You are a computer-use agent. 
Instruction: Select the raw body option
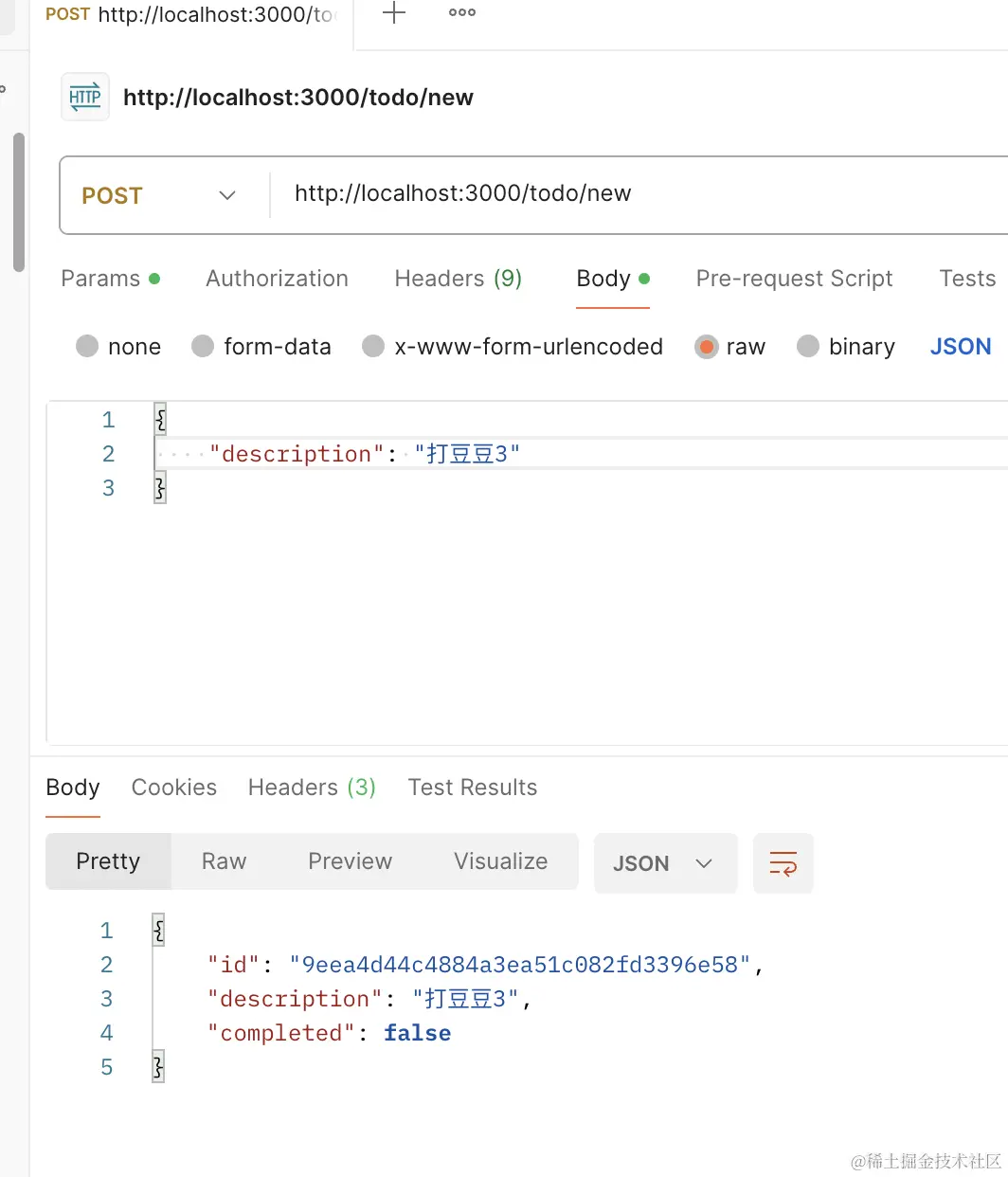pos(706,347)
